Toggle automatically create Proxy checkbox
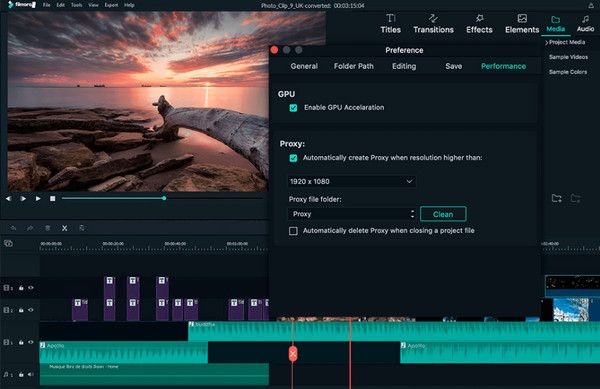The image size is (600, 389). click(293, 158)
